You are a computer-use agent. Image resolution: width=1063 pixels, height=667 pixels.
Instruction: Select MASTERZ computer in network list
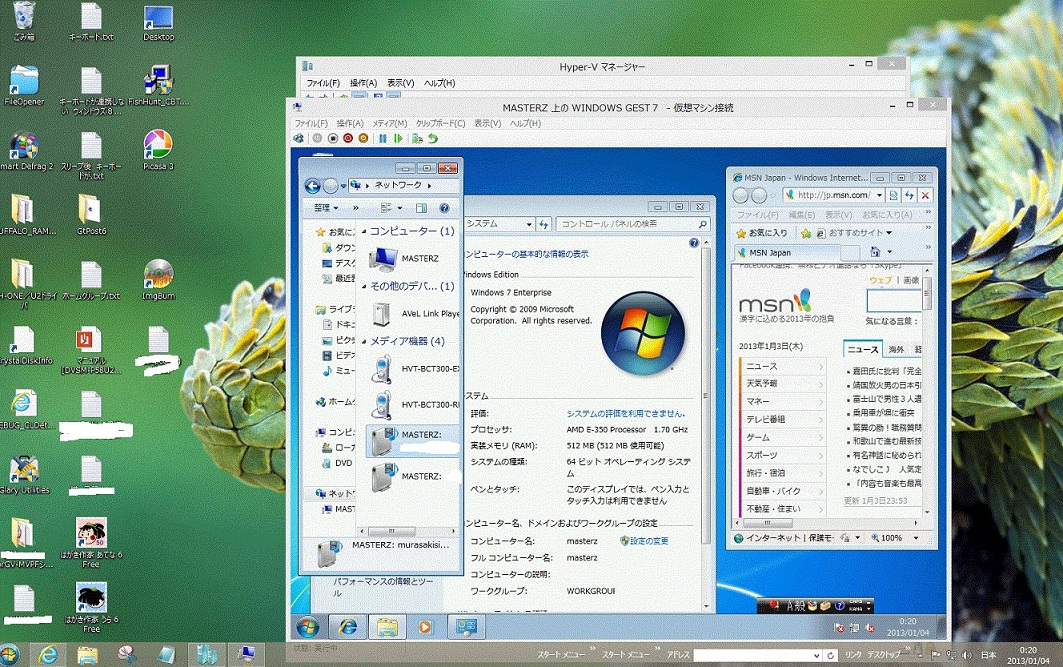coord(404,258)
